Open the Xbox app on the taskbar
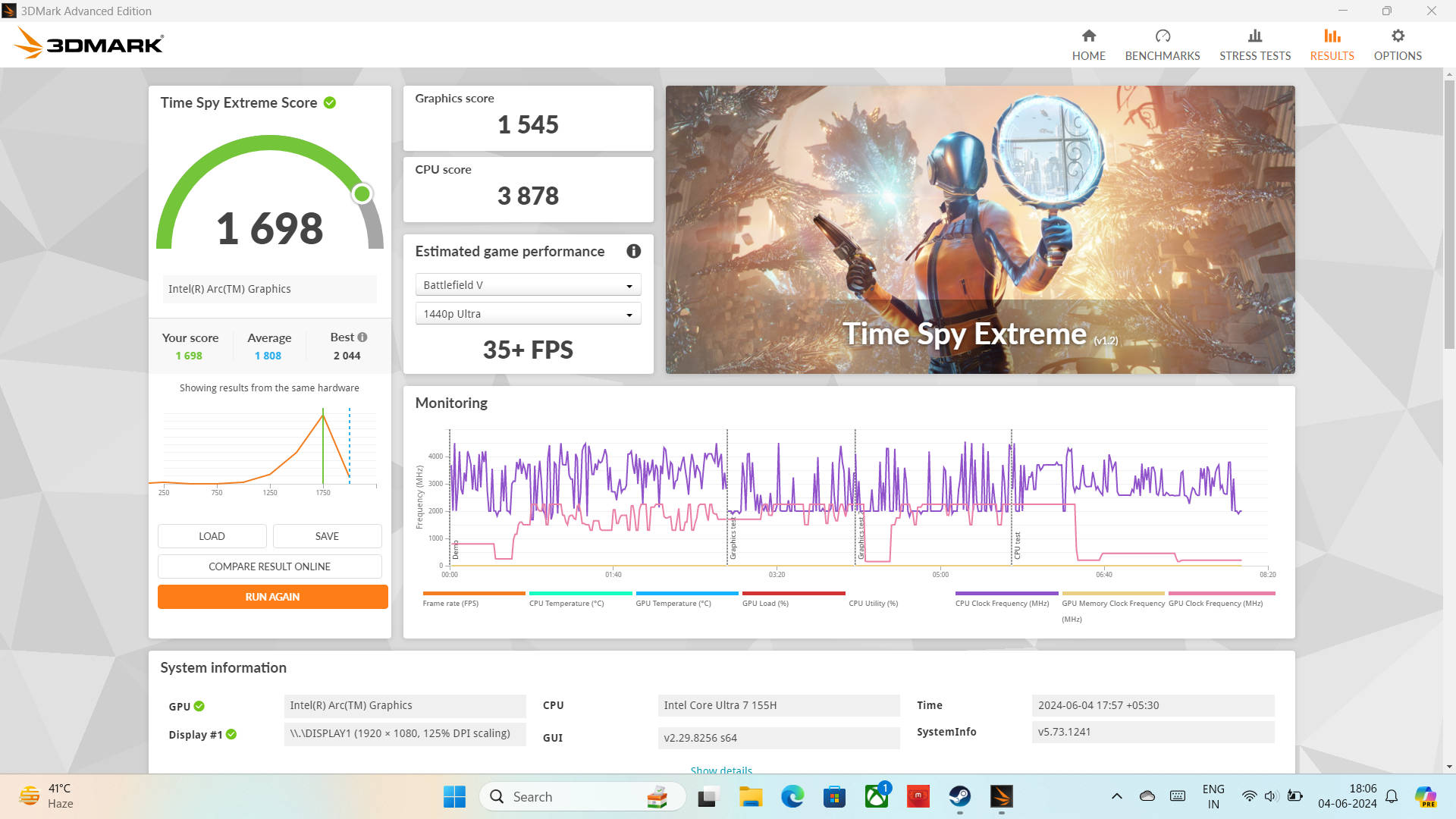The image size is (1456, 819). click(877, 796)
